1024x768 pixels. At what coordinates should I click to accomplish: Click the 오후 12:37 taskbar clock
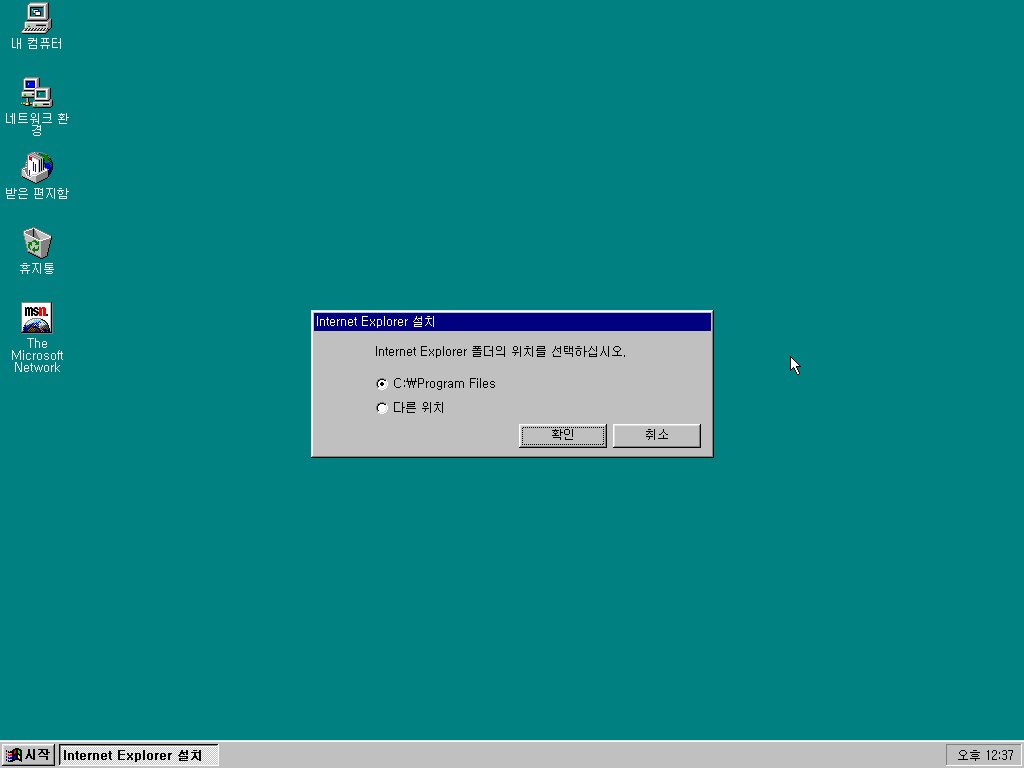(984, 756)
